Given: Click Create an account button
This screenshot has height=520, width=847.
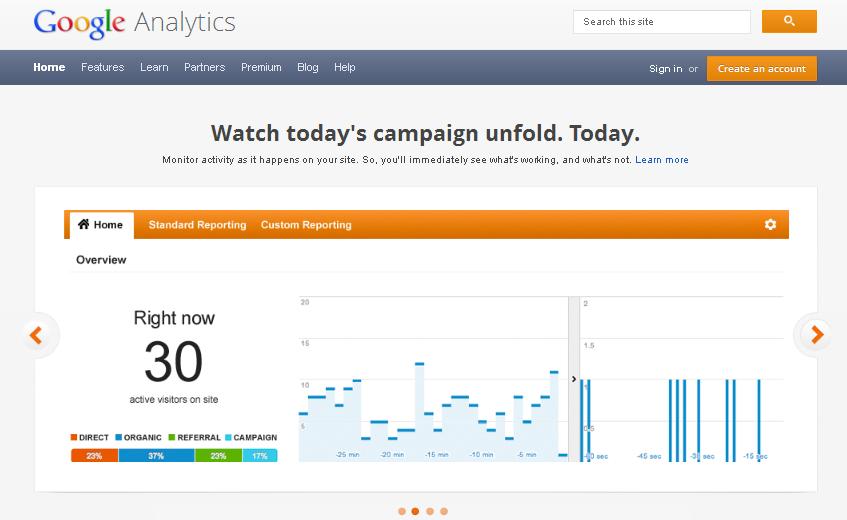Looking at the screenshot, I should click(762, 69).
